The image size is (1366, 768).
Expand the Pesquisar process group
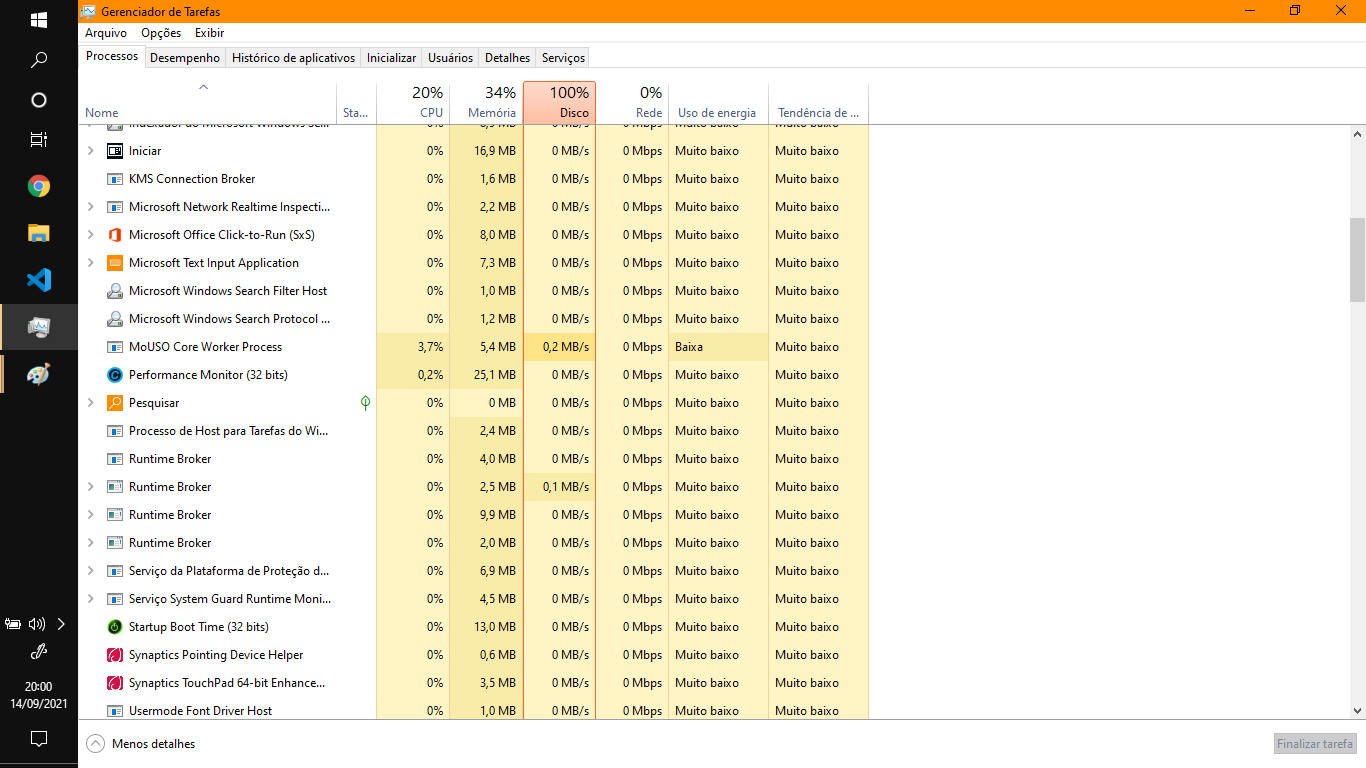click(90, 403)
